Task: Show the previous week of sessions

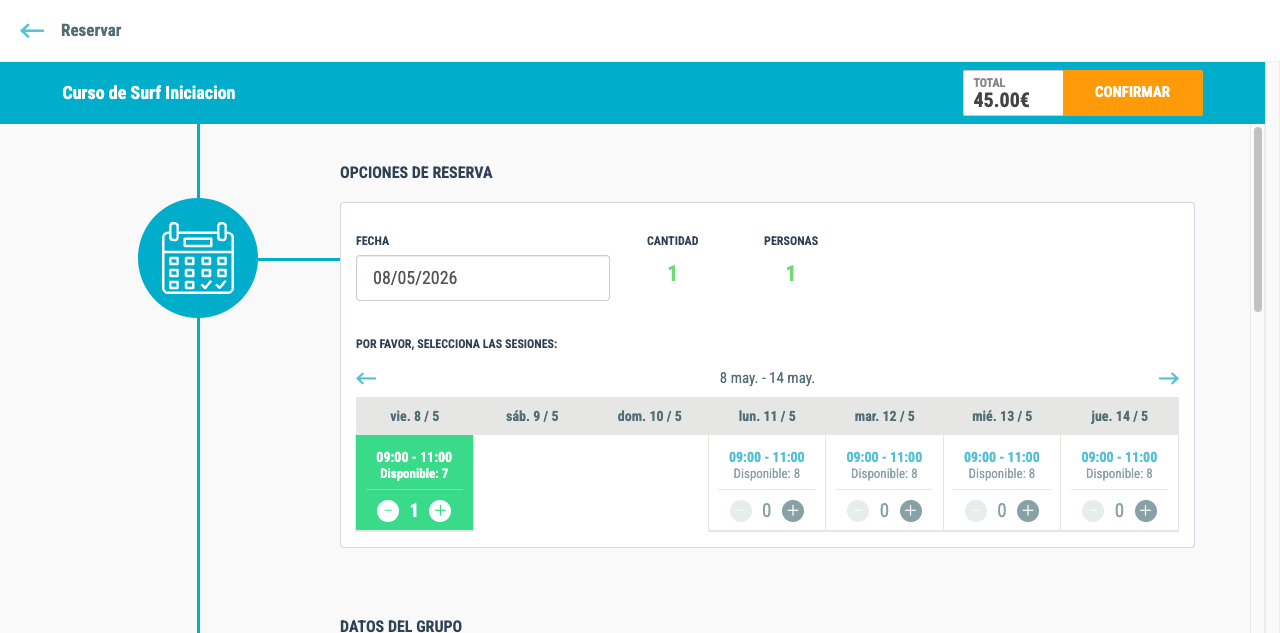Action: tap(366, 378)
